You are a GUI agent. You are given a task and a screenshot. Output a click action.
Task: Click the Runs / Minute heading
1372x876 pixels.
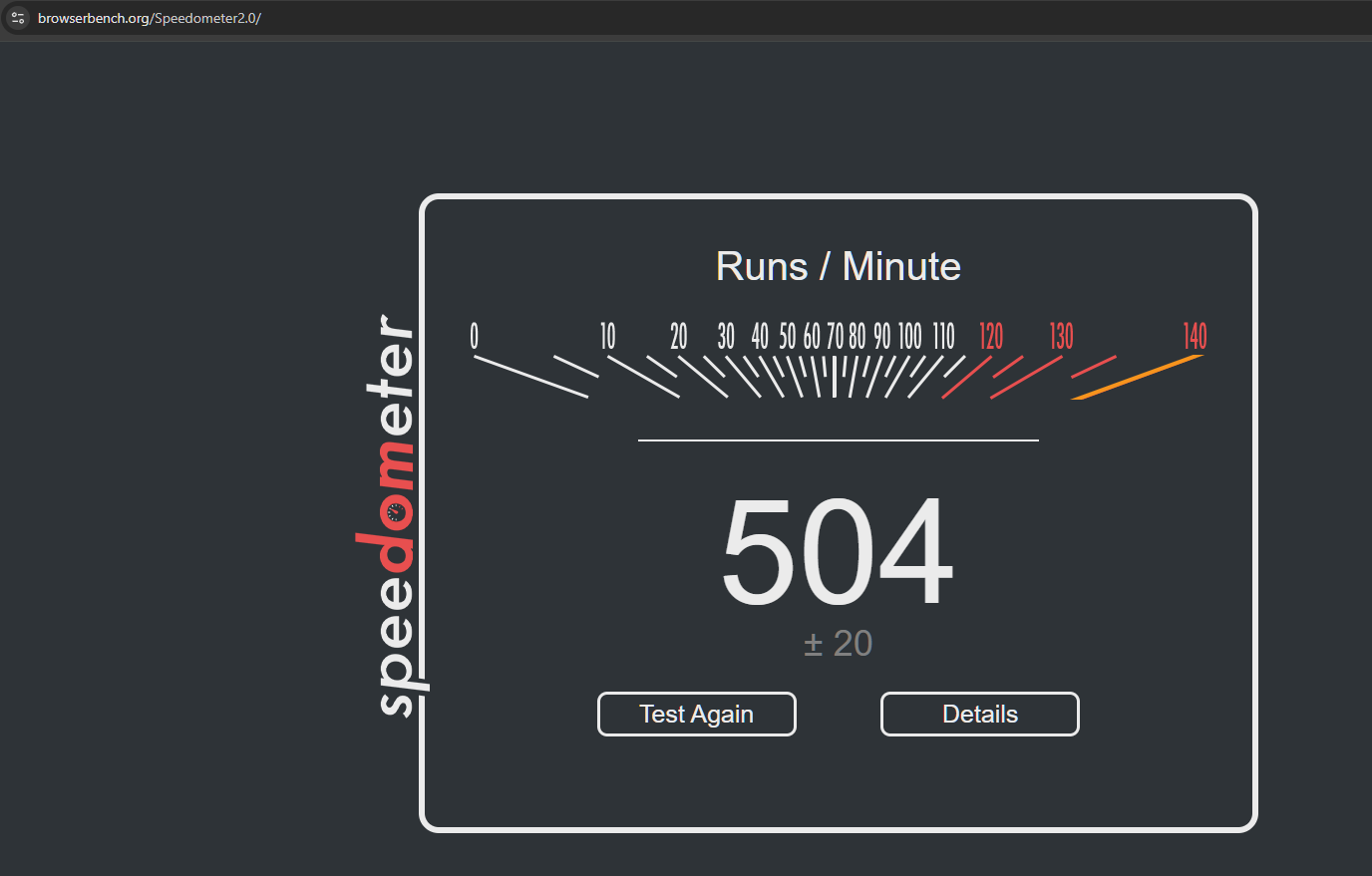(838, 266)
